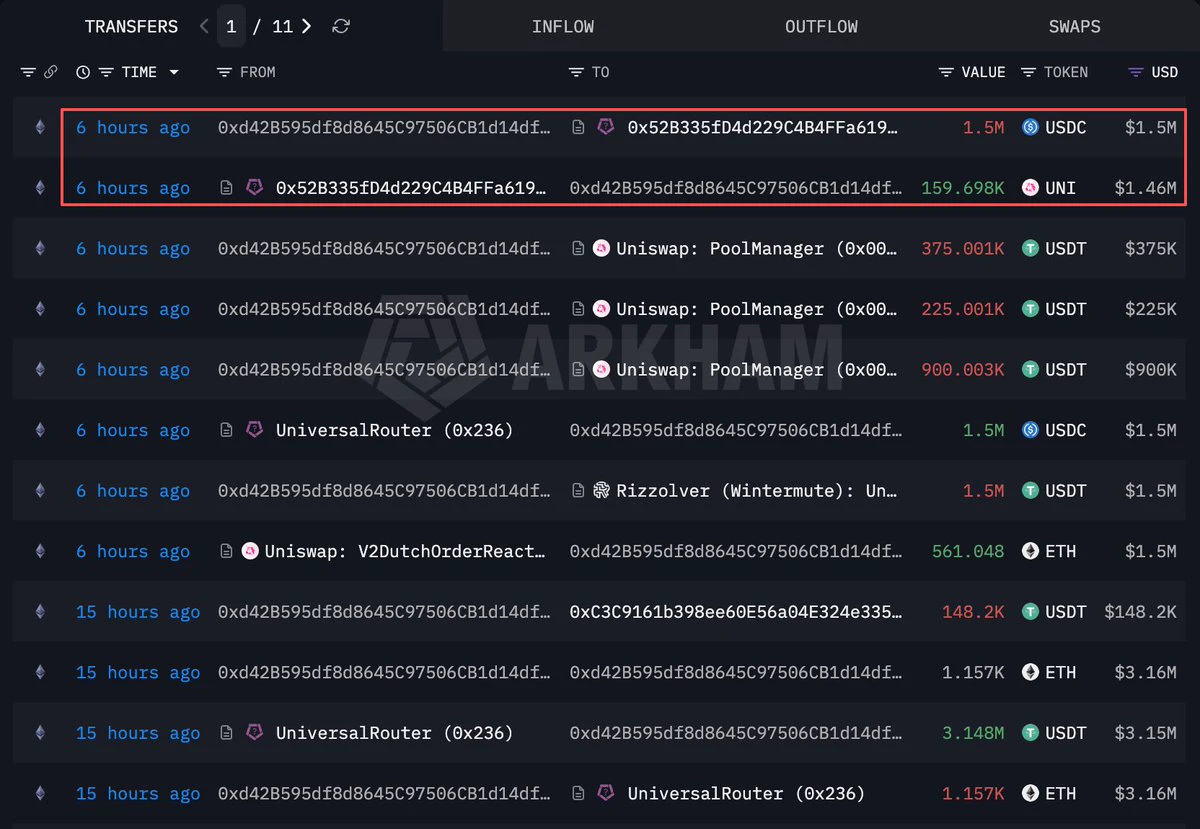Click the contract document icon in the Rizzolver row
The width and height of the screenshot is (1200, 829).
click(x=578, y=491)
